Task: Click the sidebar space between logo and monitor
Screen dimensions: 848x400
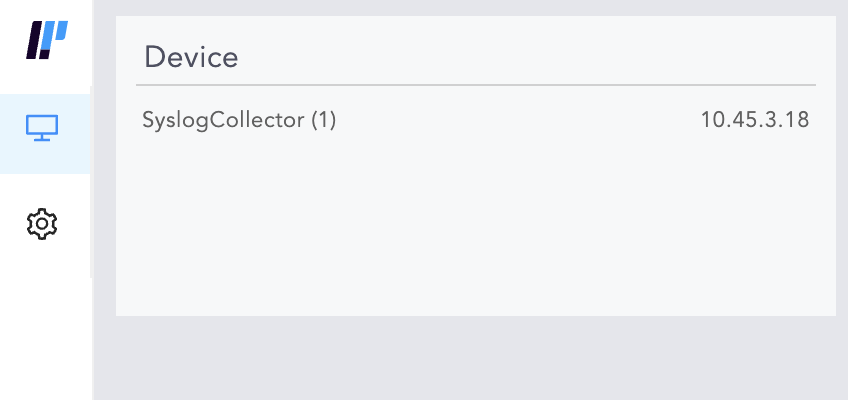Action: pos(45,80)
